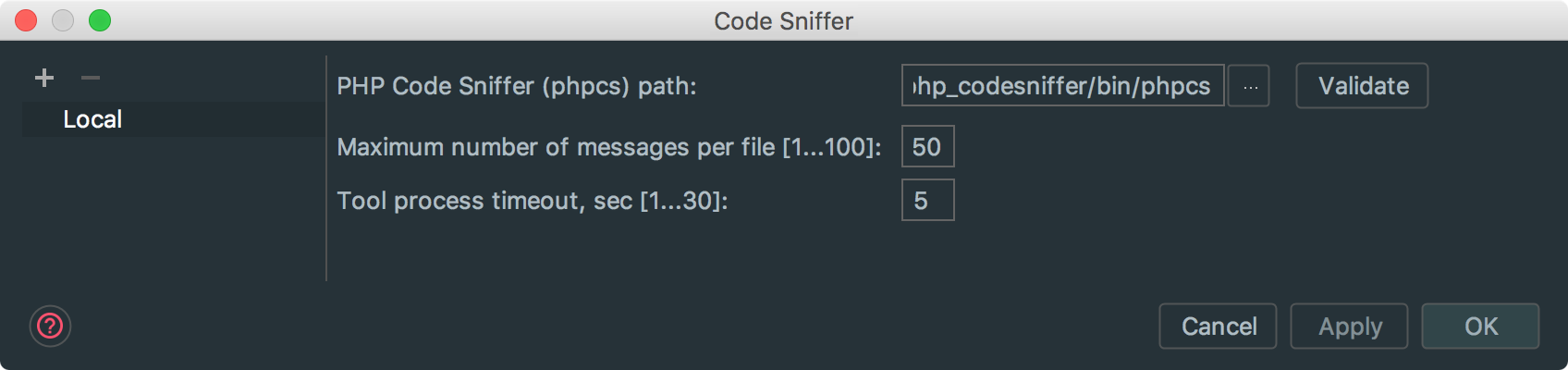The height and width of the screenshot is (370, 1568).
Task: Validate the phpcs path
Action: (x=1362, y=86)
